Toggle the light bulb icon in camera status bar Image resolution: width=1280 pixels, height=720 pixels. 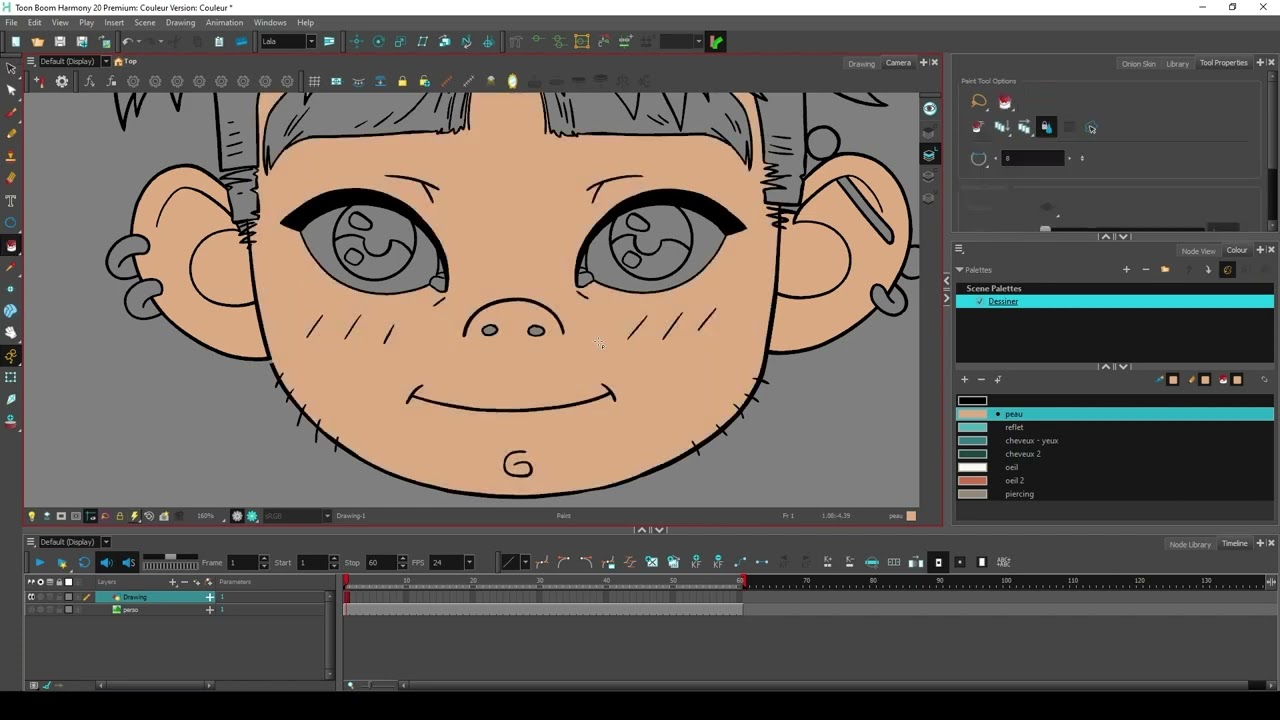[x=31, y=516]
